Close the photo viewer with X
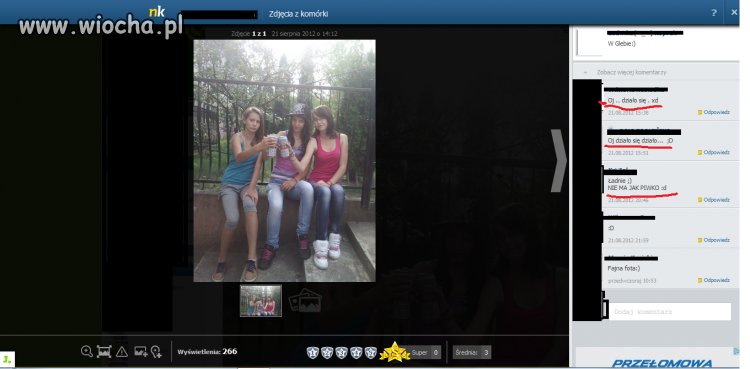Screen dimensions: 750x369 [x=734, y=13]
